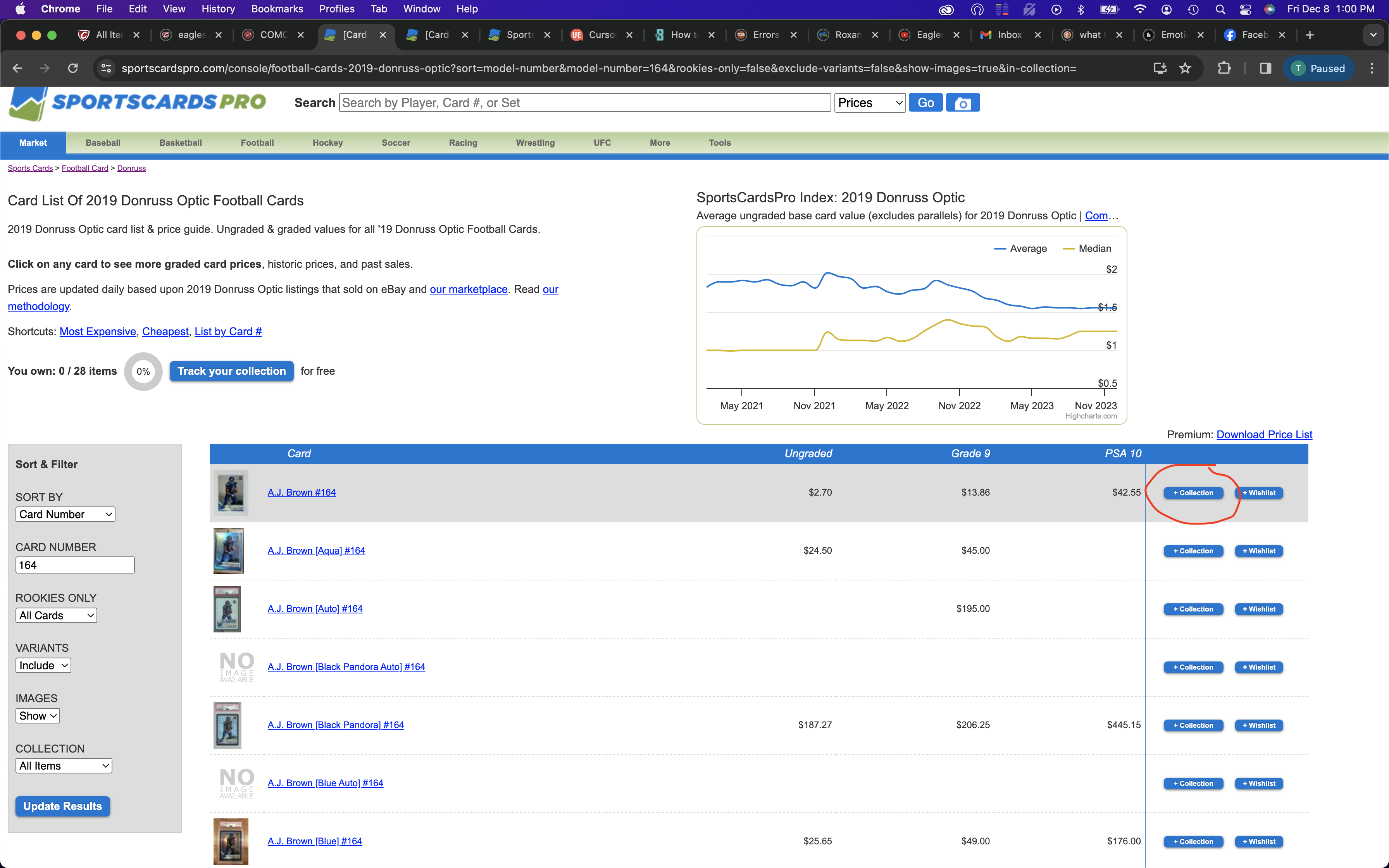This screenshot has width=1389, height=868.
Task: Close the Inbox Gmail tab
Action: coord(1038,35)
